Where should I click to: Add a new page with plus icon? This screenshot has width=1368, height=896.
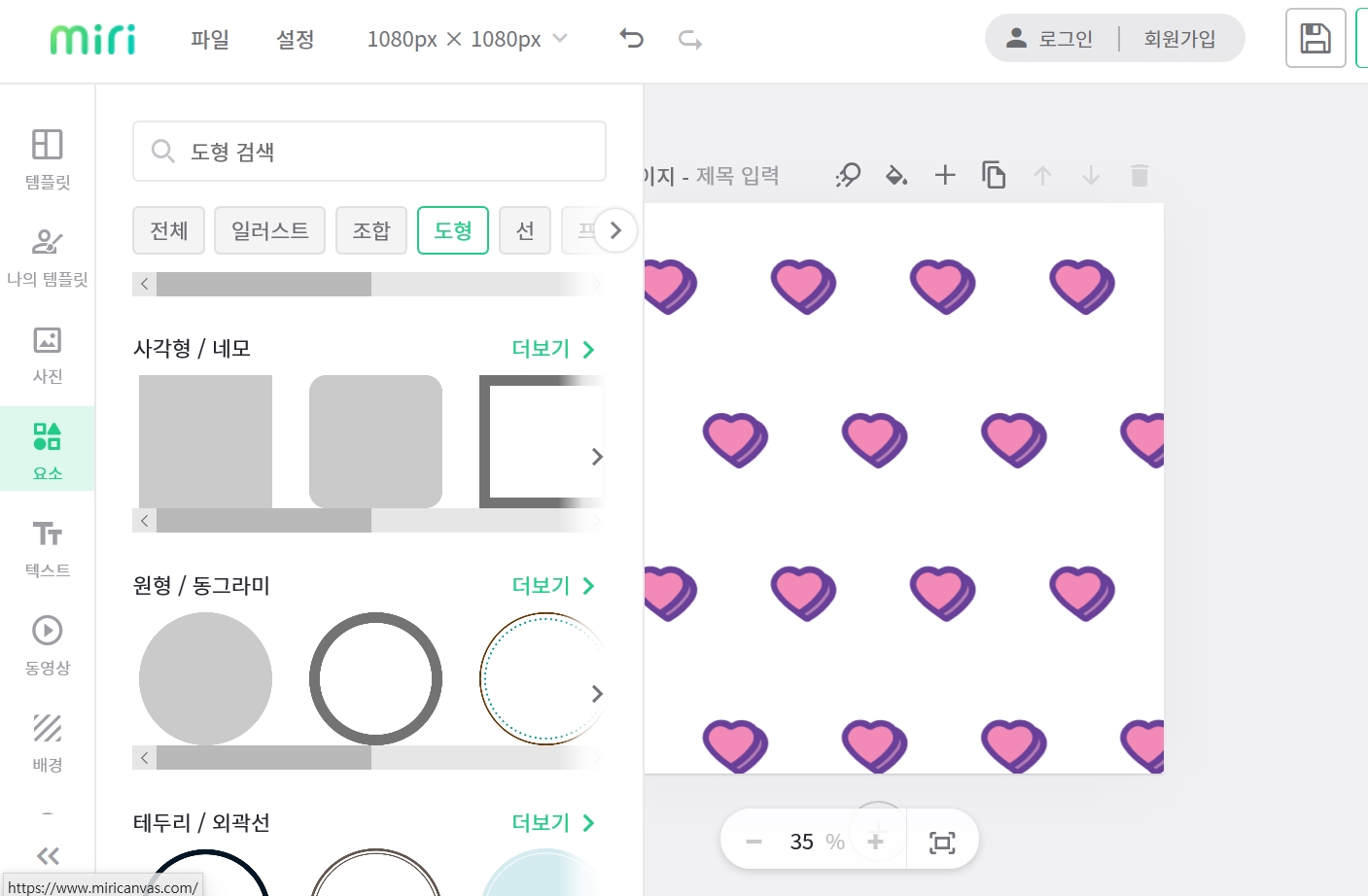coord(945,175)
